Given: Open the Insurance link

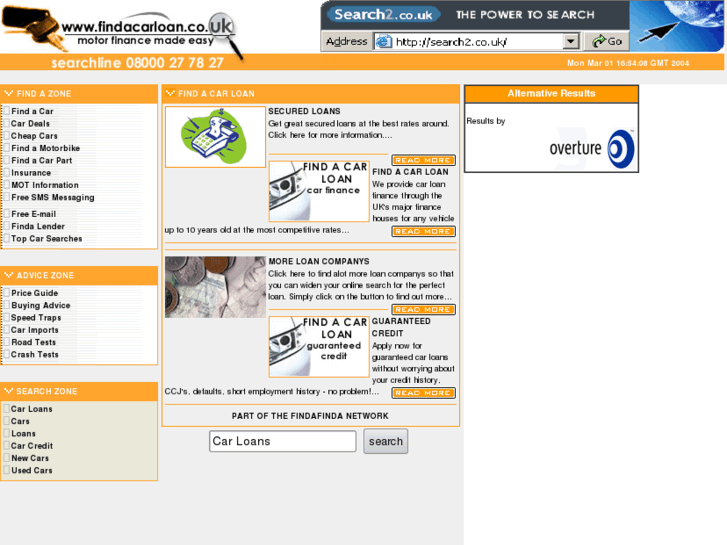Looking at the screenshot, I should tap(31, 173).
